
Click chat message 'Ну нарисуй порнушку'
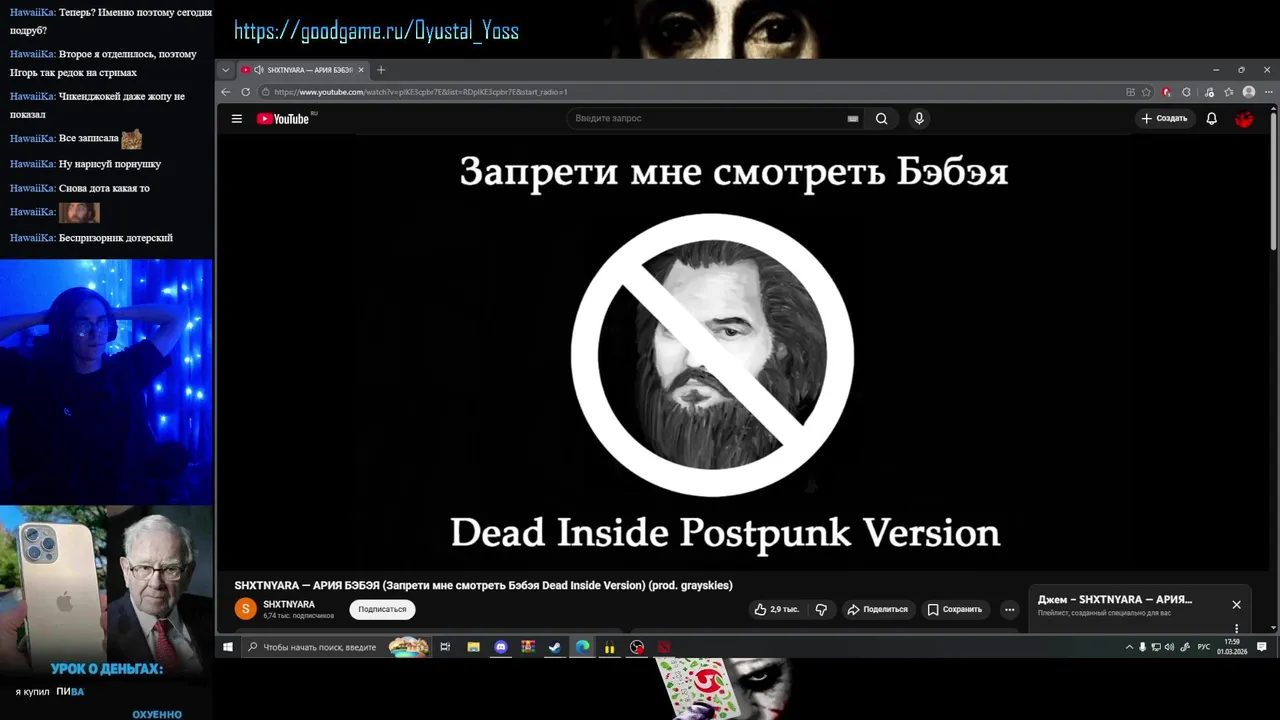pos(110,164)
